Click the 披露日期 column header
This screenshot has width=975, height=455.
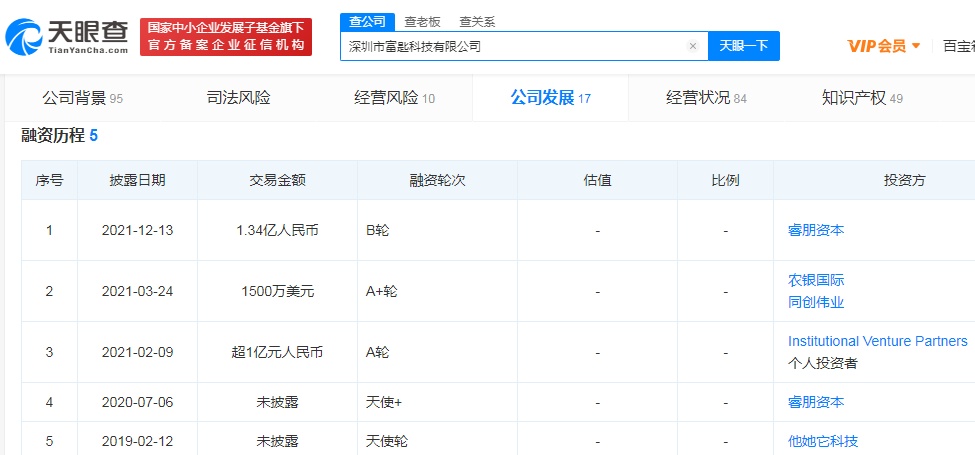click(137, 181)
